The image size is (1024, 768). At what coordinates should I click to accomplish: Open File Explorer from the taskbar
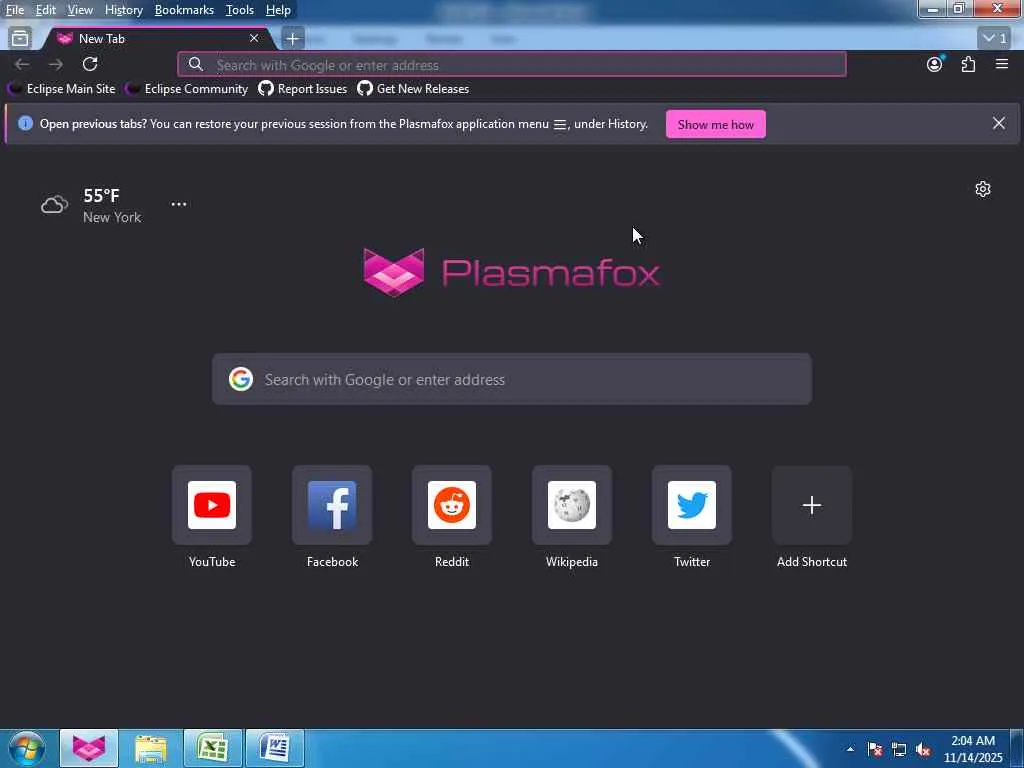(151, 748)
